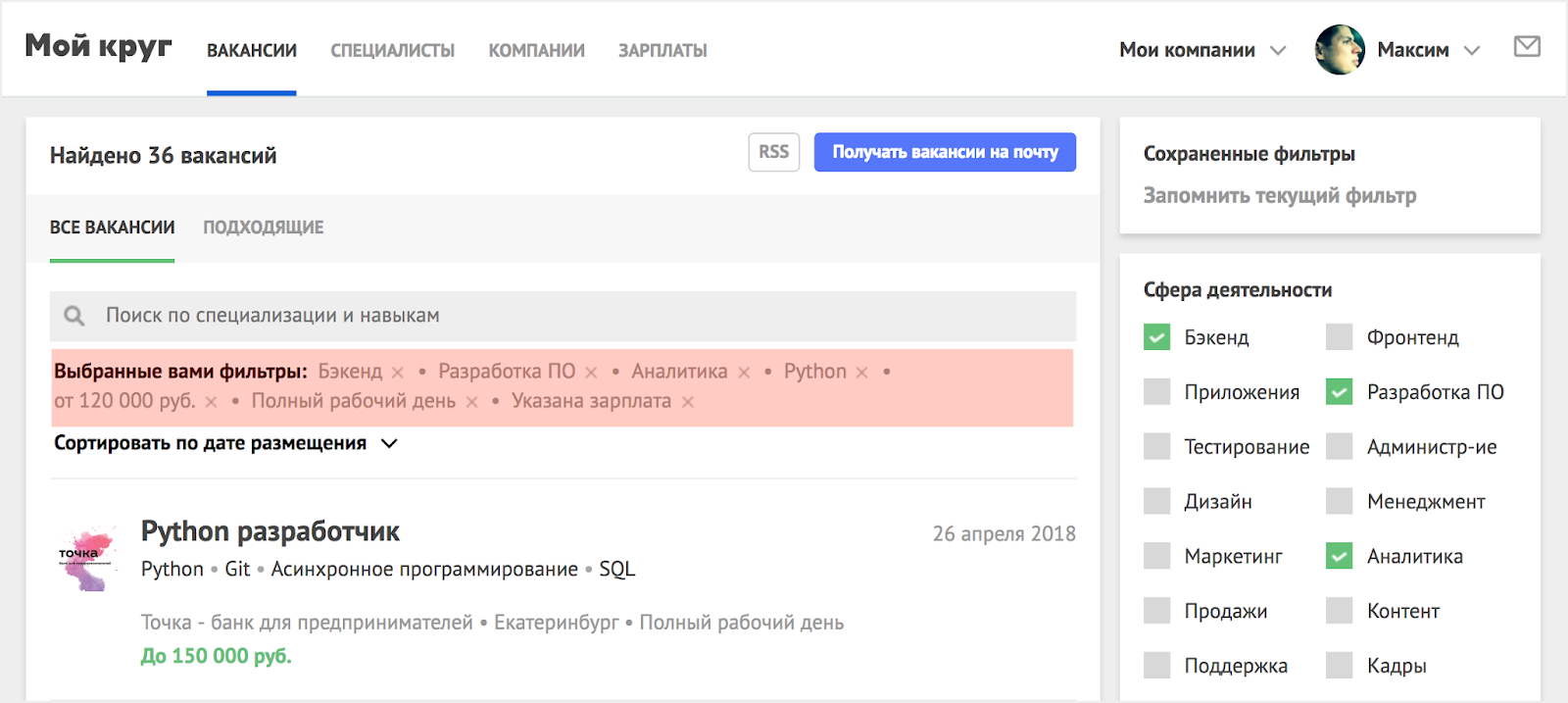Viewport: 1568px width, 703px height.
Task: Open the Максим user menu chevron
Action: [x=1471, y=50]
